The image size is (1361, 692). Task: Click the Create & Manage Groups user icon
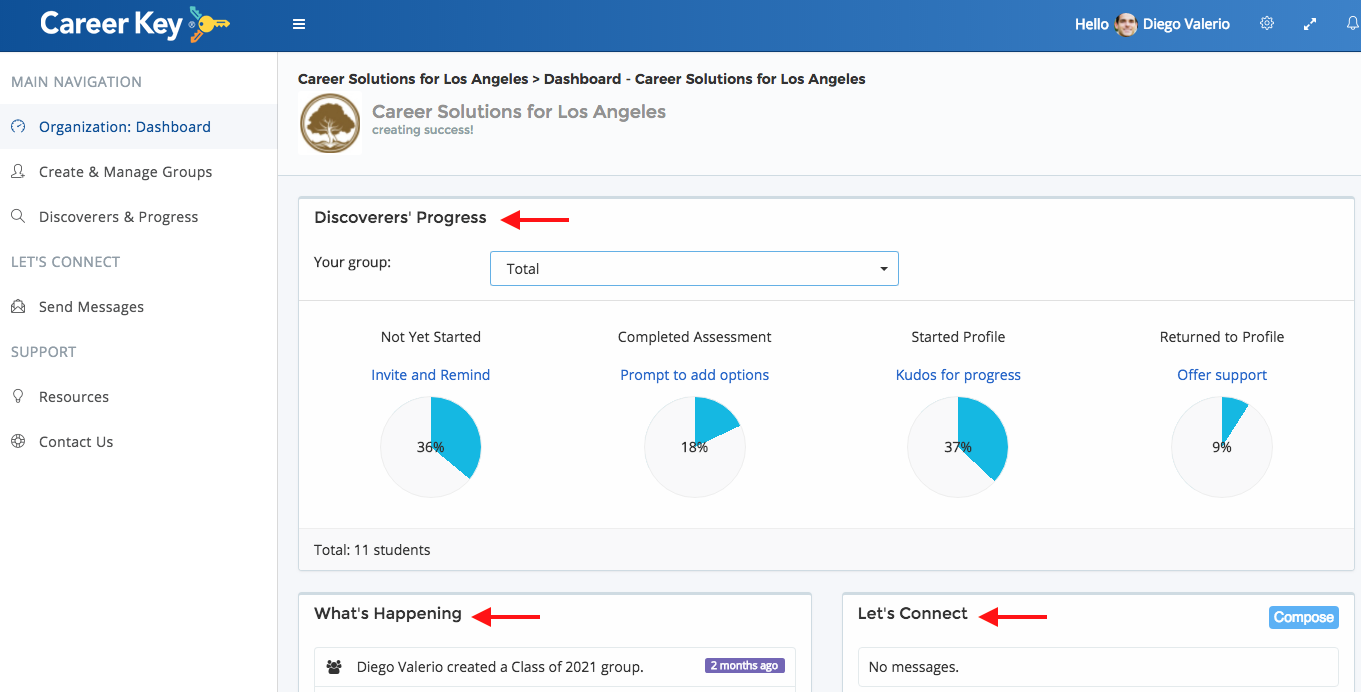tap(18, 172)
